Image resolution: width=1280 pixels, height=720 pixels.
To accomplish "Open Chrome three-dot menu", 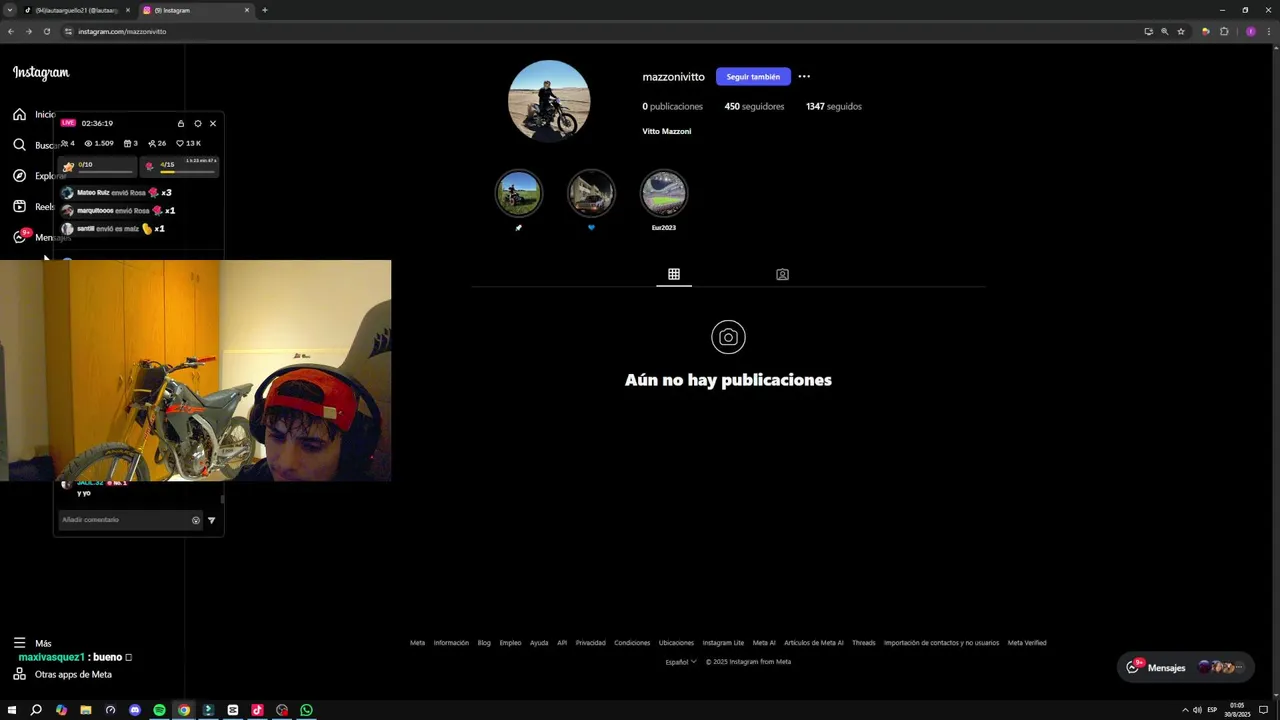I will pyautogui.click(x=1268, y=31).
